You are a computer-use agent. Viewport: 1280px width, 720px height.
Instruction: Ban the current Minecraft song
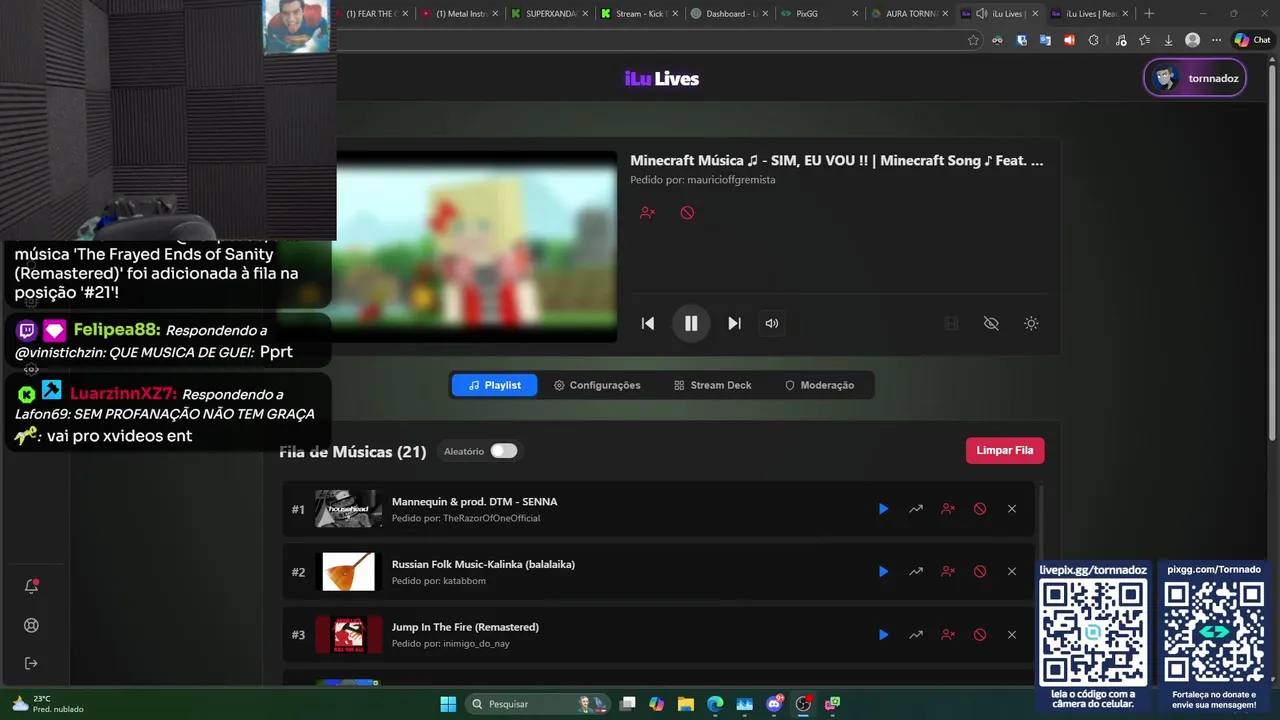click(x=687, y=213)
